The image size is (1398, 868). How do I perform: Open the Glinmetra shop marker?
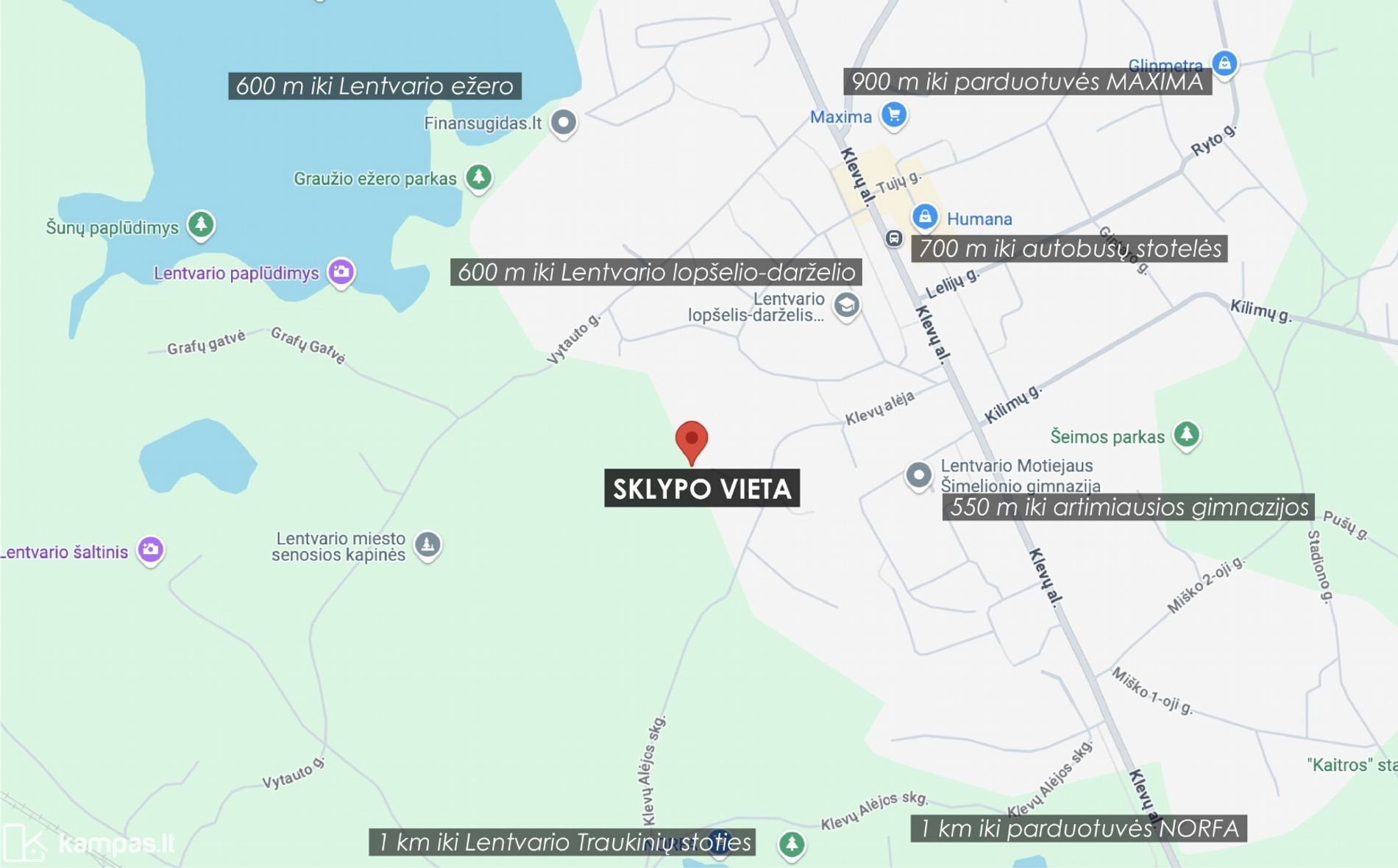pyautogui.click(x=1224, y=63)
